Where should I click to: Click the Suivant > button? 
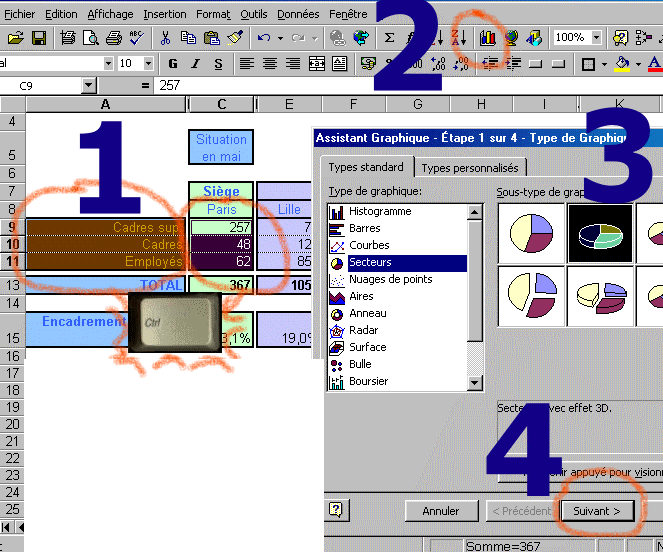tap(597, 511)
